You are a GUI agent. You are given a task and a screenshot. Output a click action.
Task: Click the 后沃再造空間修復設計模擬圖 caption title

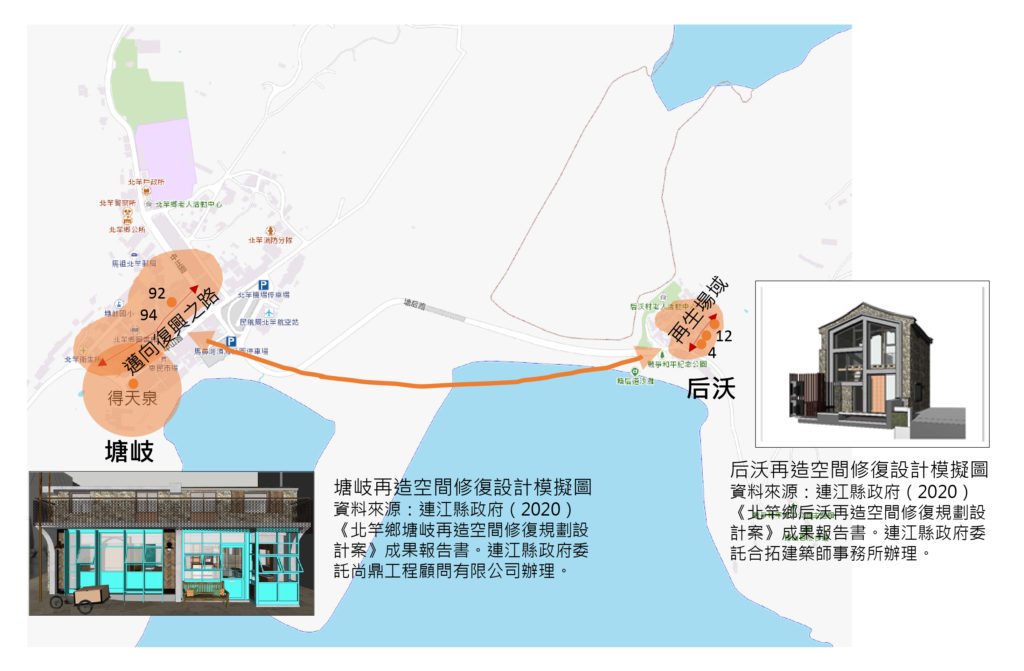859,469
